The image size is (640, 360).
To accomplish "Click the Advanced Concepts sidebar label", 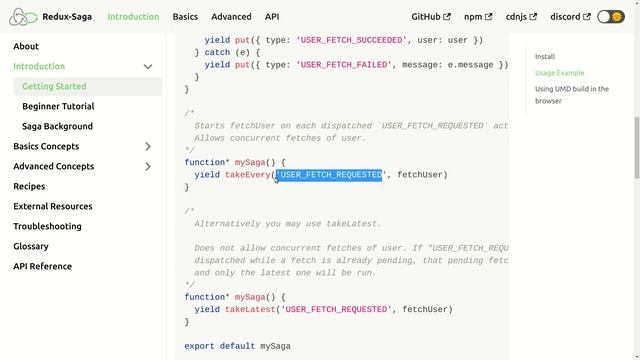I will coord(53,166).
